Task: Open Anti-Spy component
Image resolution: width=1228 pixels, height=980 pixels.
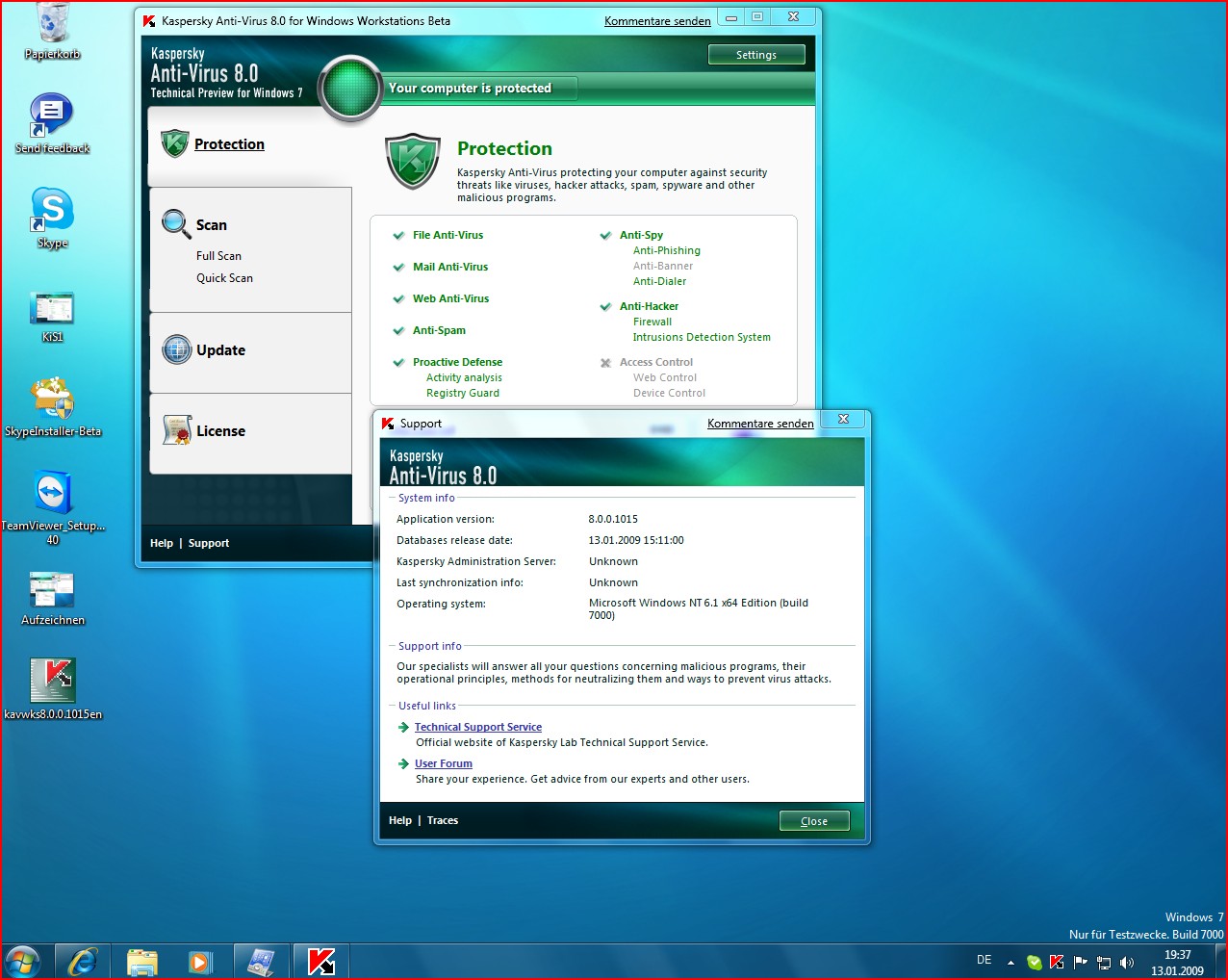Action: click(x=641, y=235)
